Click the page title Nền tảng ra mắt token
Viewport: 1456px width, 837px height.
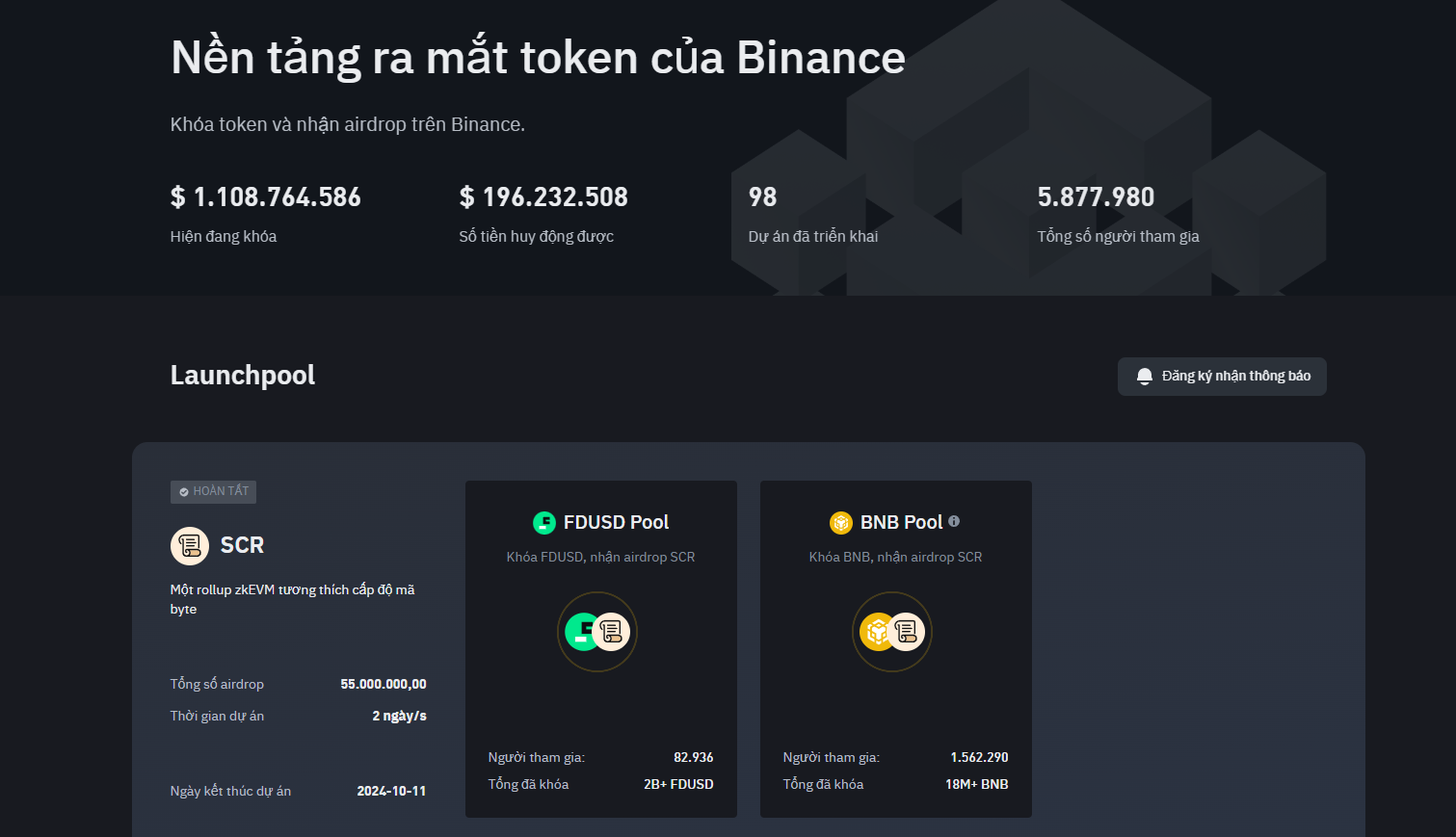pos(538,58)
